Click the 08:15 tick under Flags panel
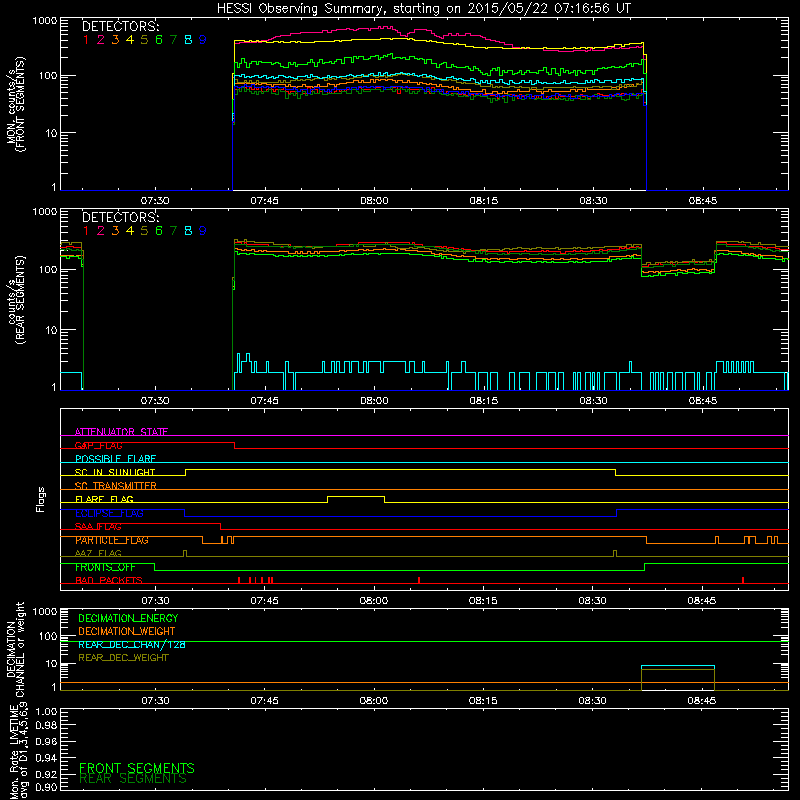This screenshot has height=800, width=800. [x=483, y=601]
